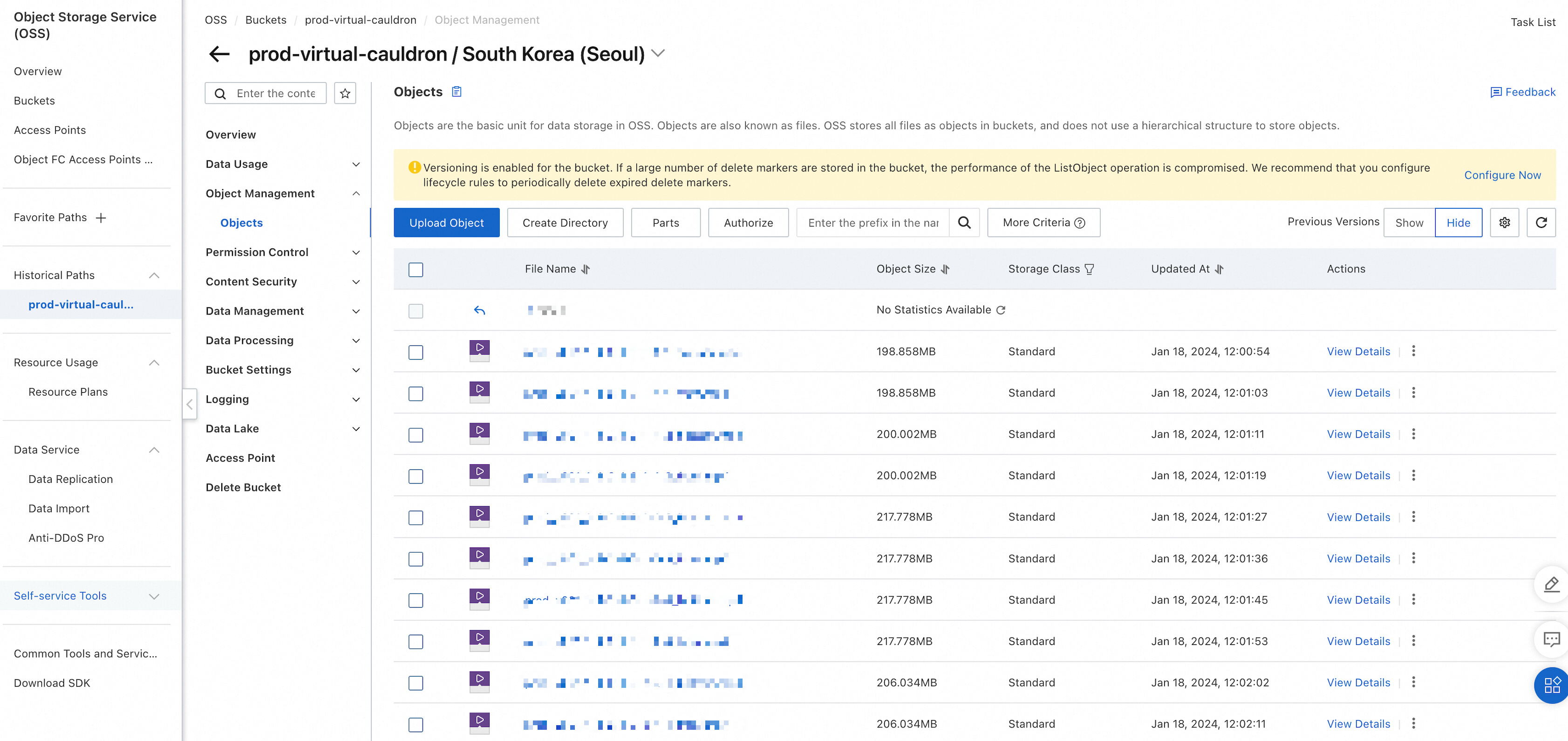Click the Create Directory button
Screen dimensions: 1568x741
[x=565, y=223]
